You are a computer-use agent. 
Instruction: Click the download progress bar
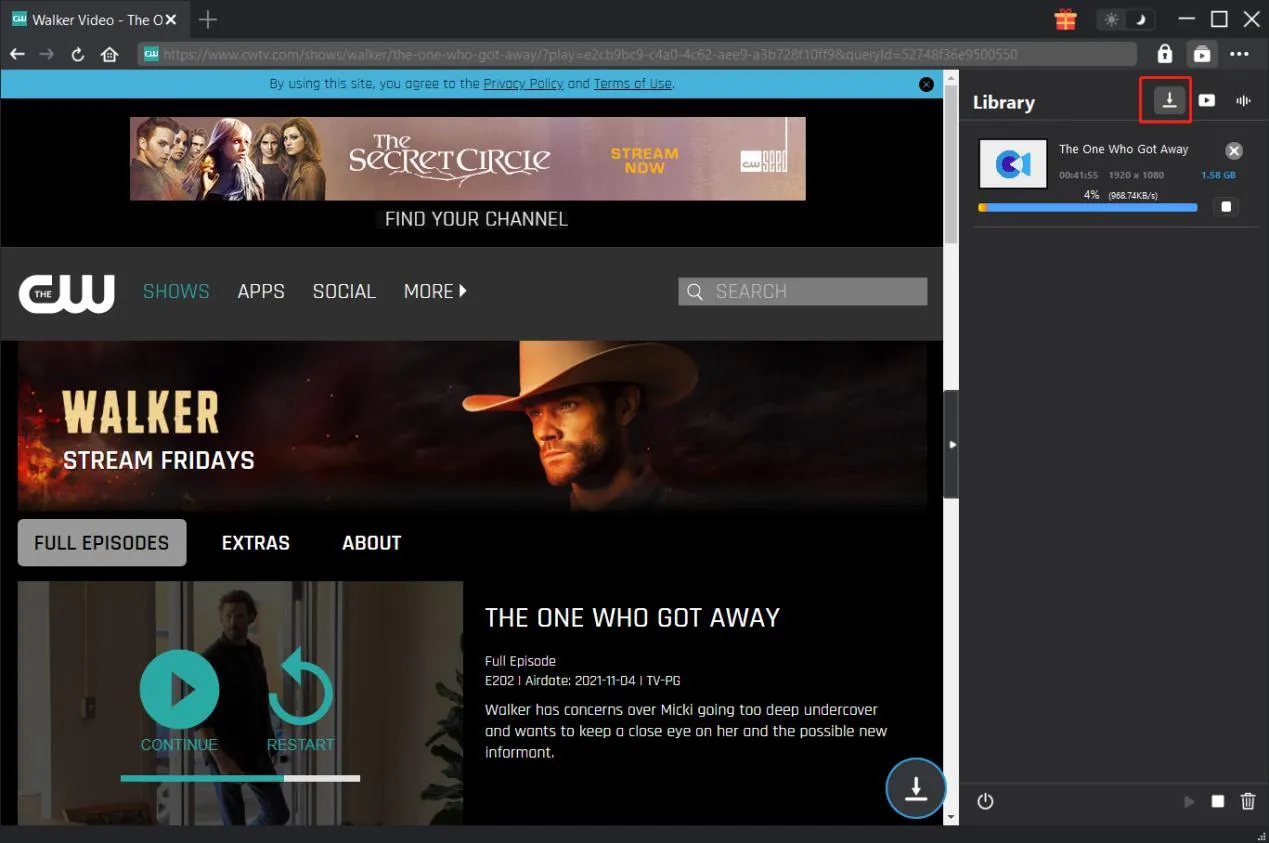[1087, 208]
